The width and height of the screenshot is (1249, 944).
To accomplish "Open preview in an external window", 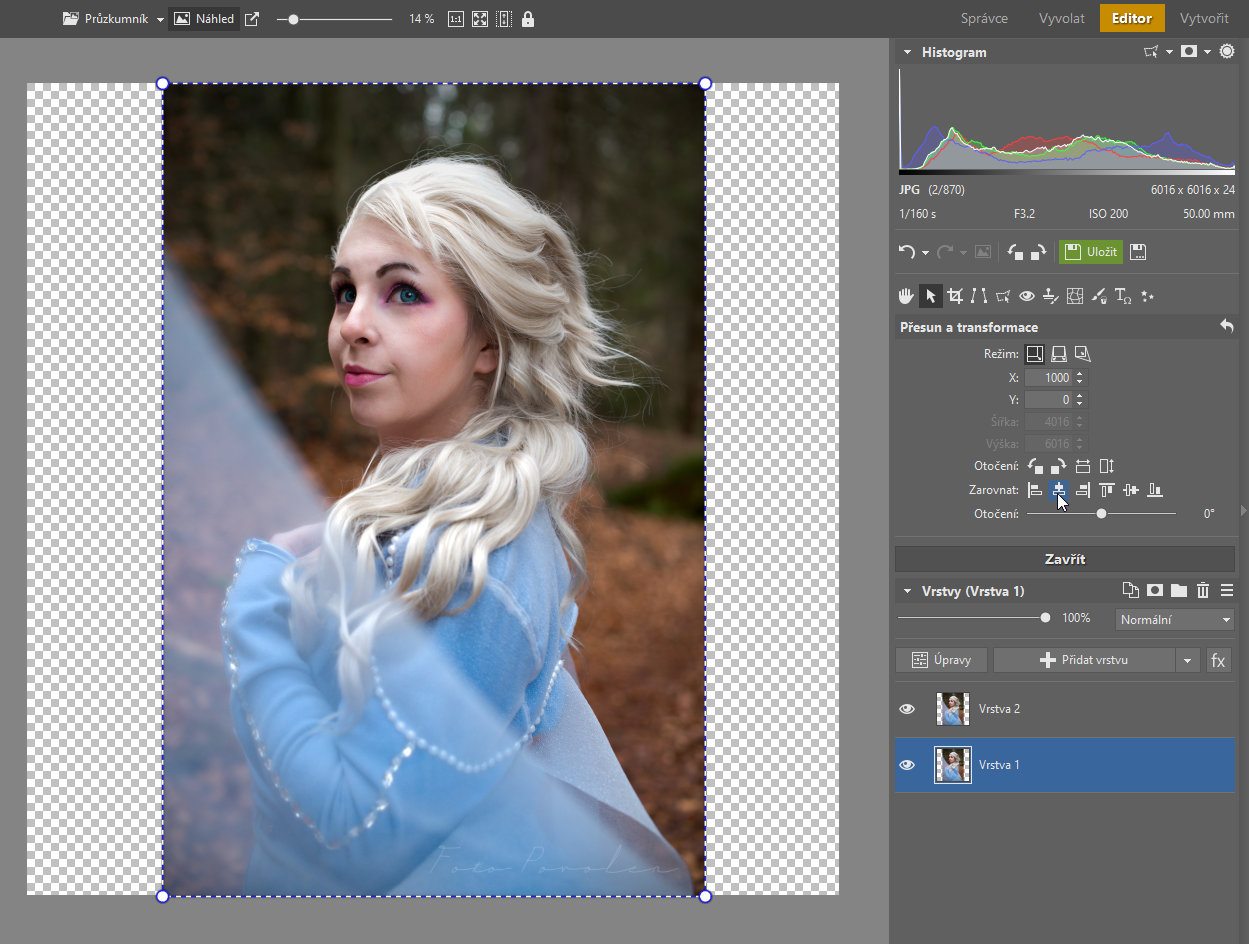I will pos(252,19).
